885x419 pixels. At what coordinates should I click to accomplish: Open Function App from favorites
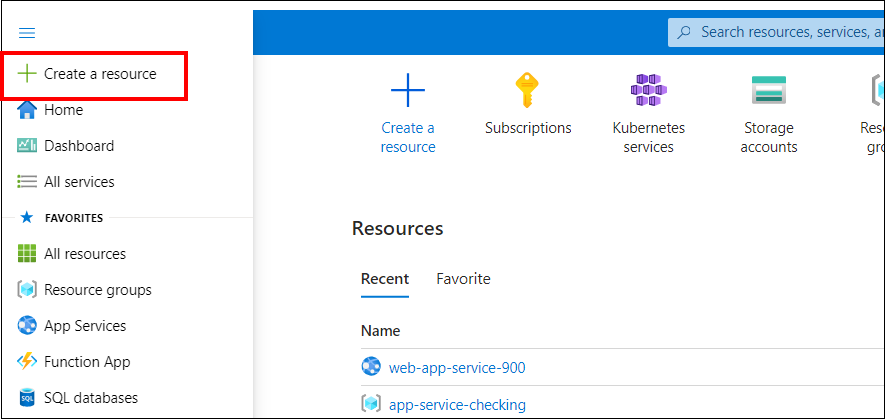pos(87,362)
